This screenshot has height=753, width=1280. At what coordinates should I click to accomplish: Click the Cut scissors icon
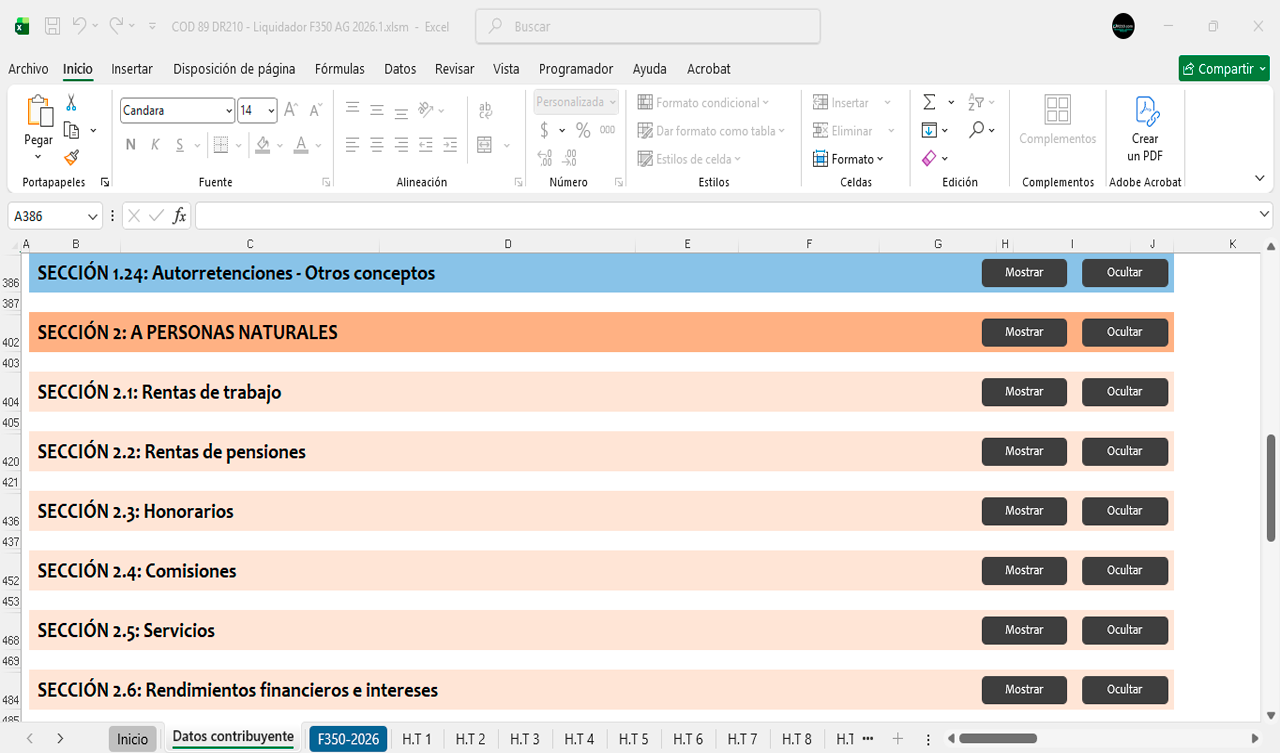coord(71,103)
